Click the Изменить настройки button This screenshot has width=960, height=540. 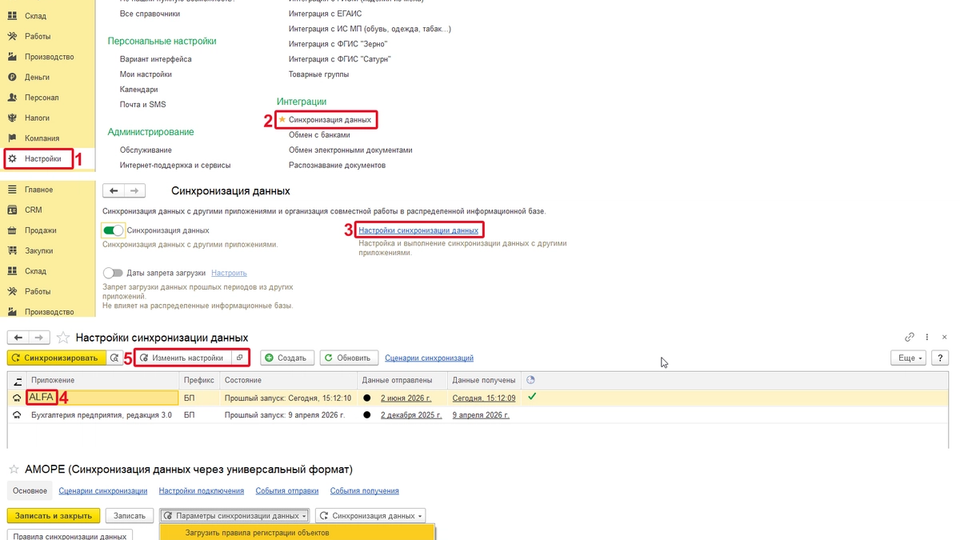182,358
